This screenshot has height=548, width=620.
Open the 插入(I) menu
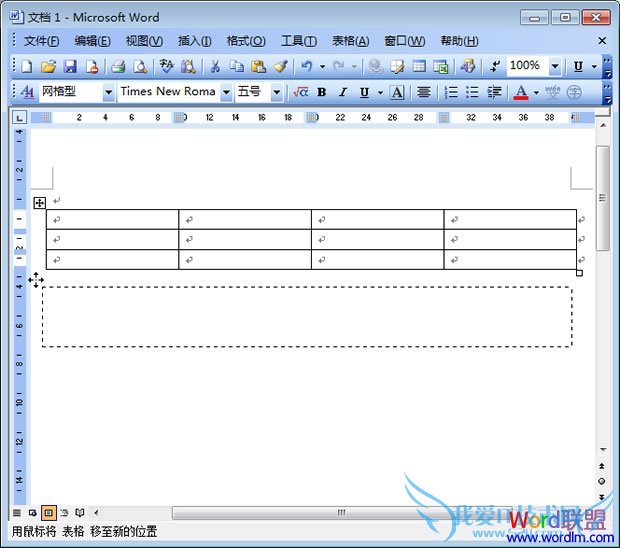point(195,41)
